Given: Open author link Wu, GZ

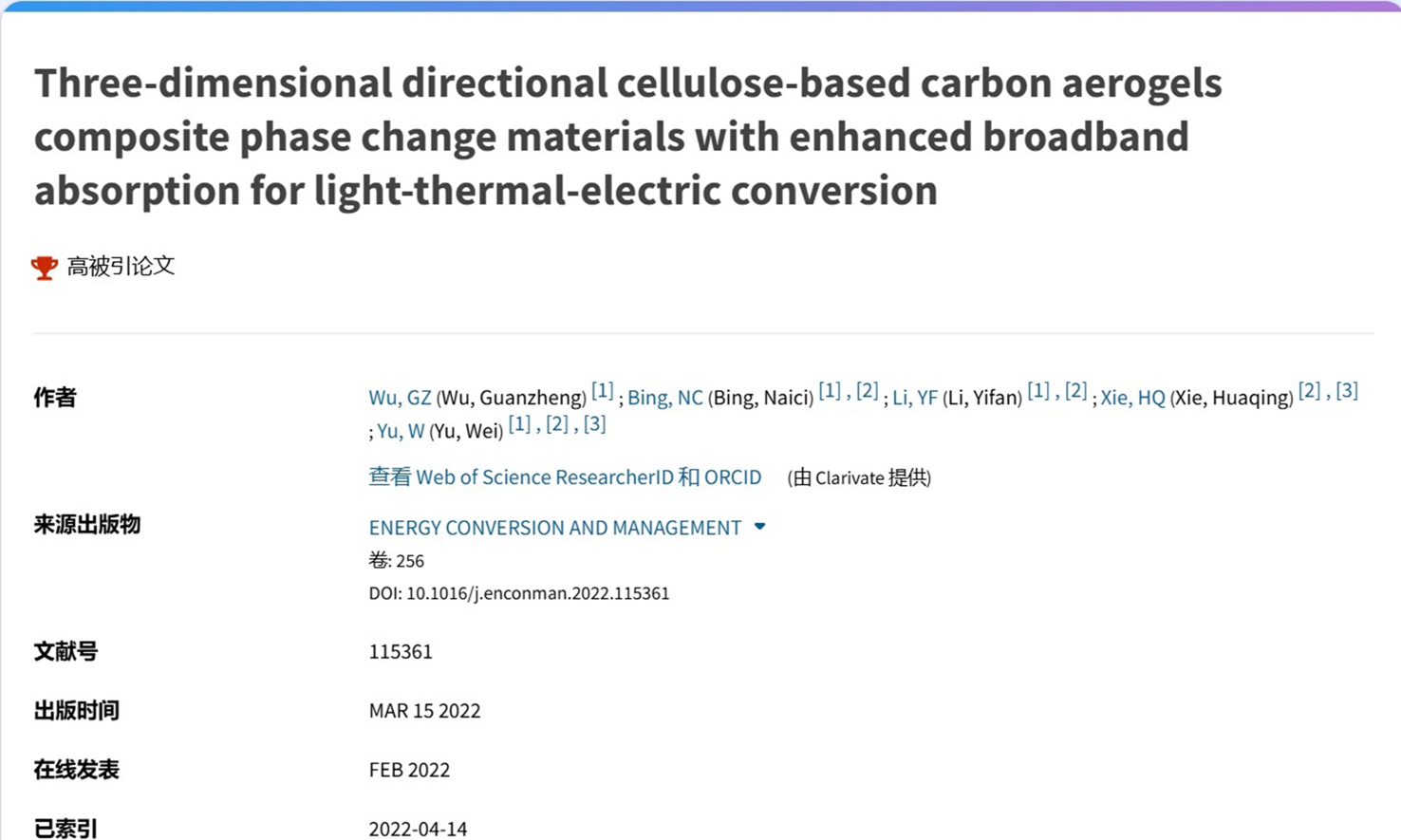Looking at the screenshot, I should [x=400, y=398].
